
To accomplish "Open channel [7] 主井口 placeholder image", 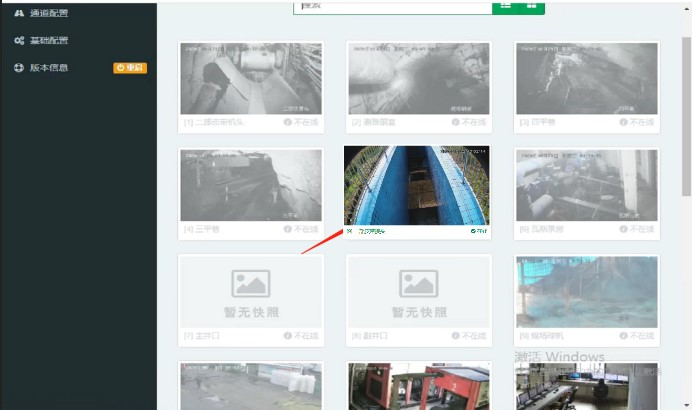I will [x=251, y=292].
